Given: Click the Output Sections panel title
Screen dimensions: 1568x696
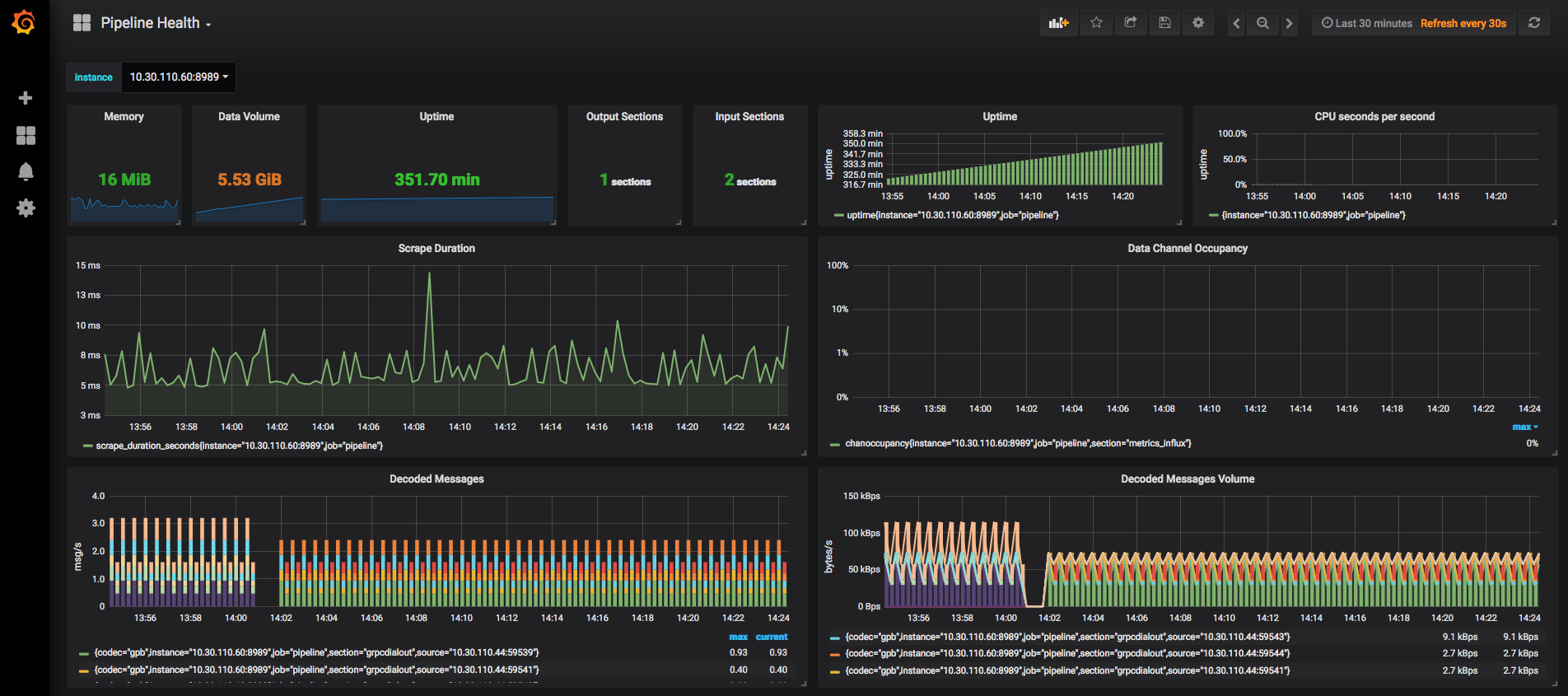Looking at the screenshot, I should (624, 116).
